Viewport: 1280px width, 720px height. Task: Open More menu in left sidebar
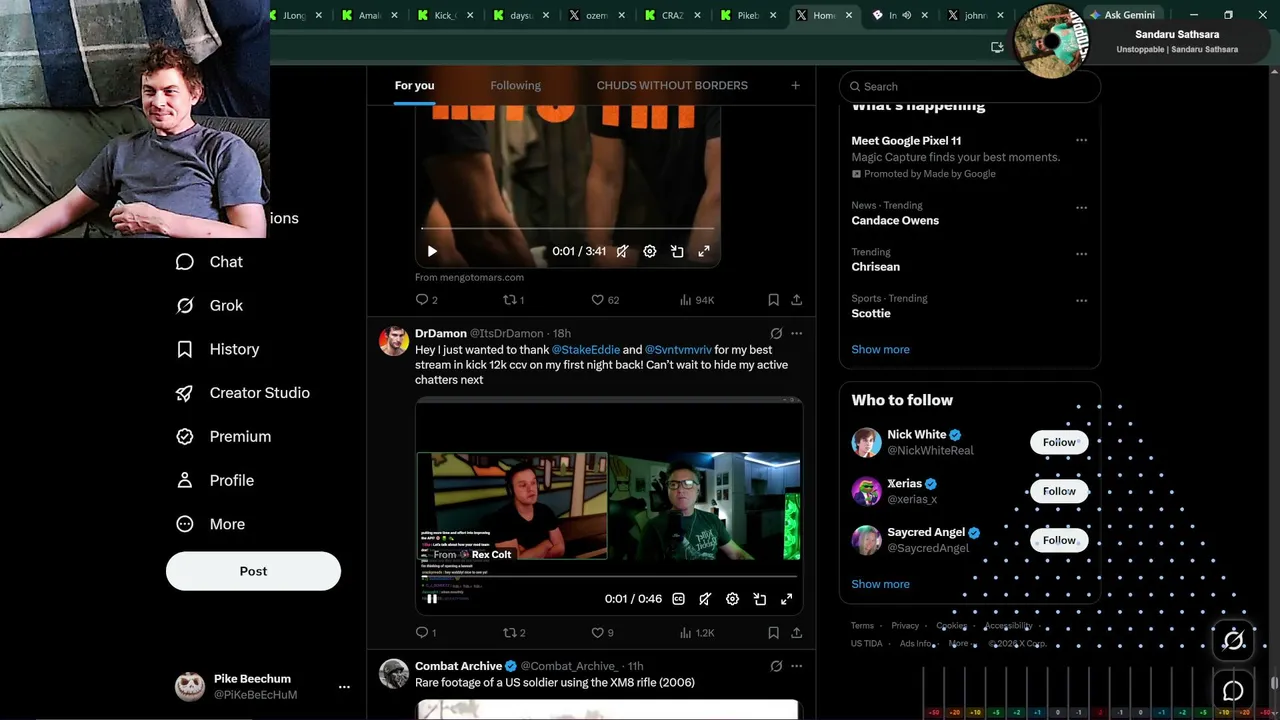[x=210, y=524]
